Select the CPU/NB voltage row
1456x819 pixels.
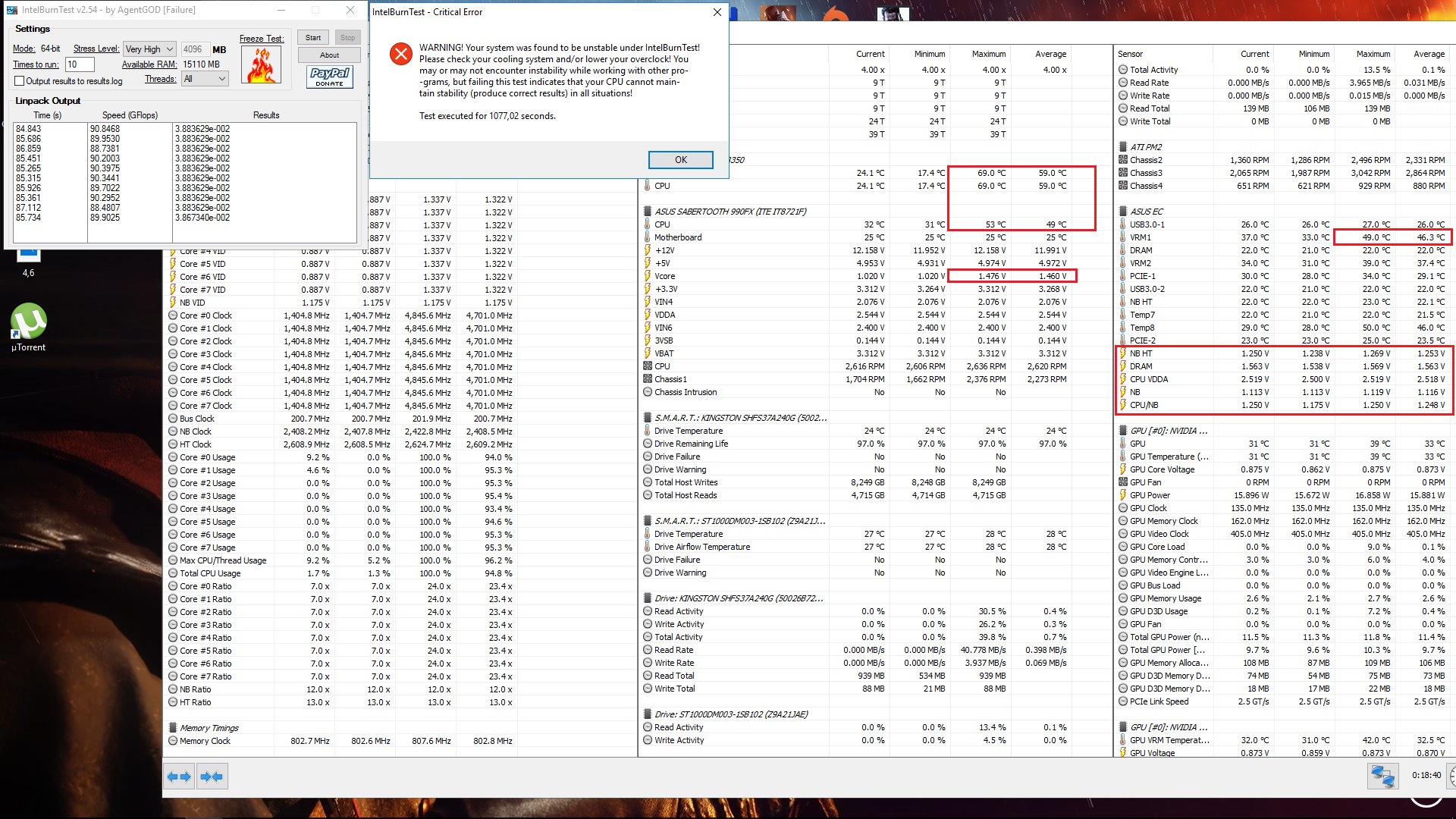(x=1283, y=405)
